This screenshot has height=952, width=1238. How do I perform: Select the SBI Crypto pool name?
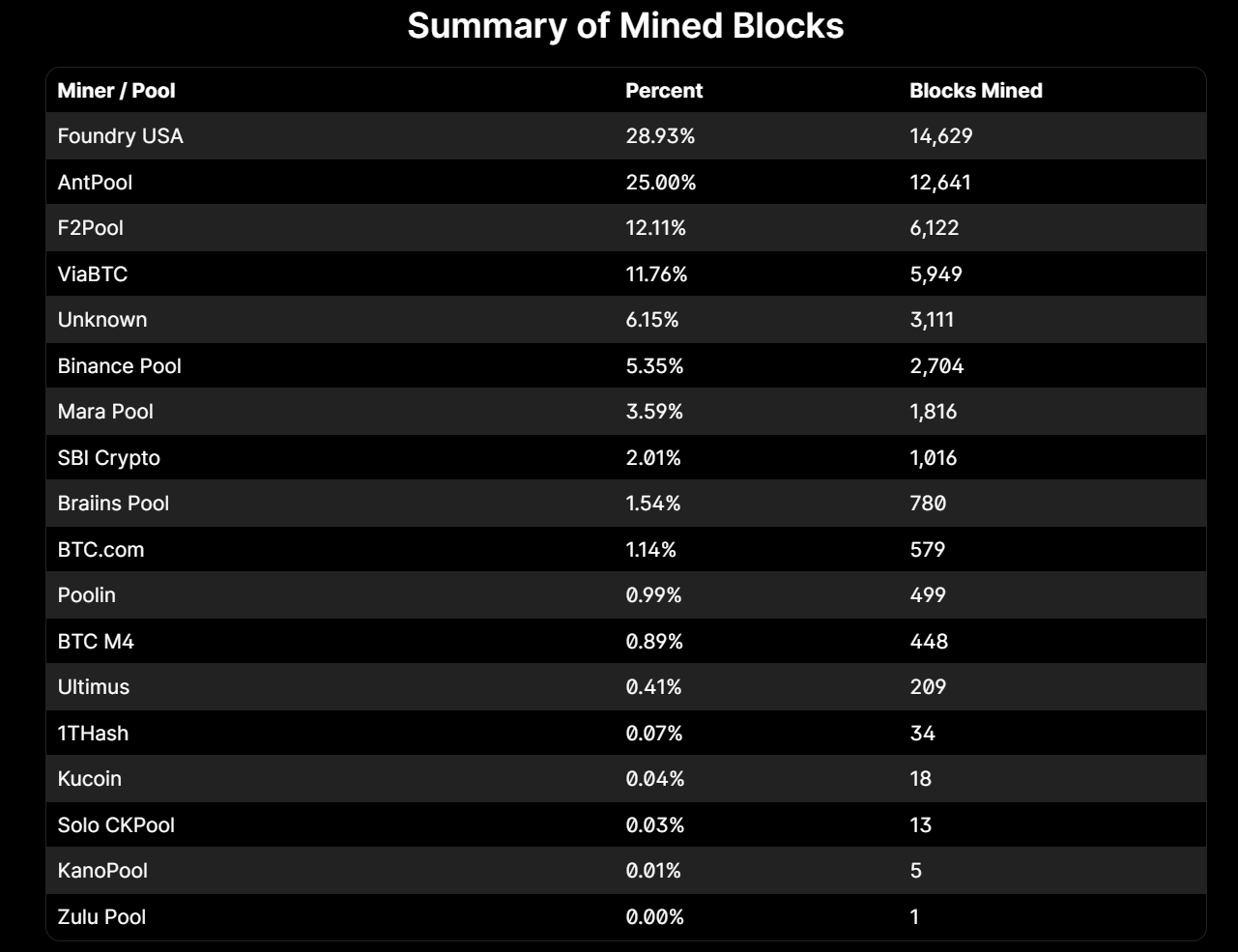pos(108,458)
